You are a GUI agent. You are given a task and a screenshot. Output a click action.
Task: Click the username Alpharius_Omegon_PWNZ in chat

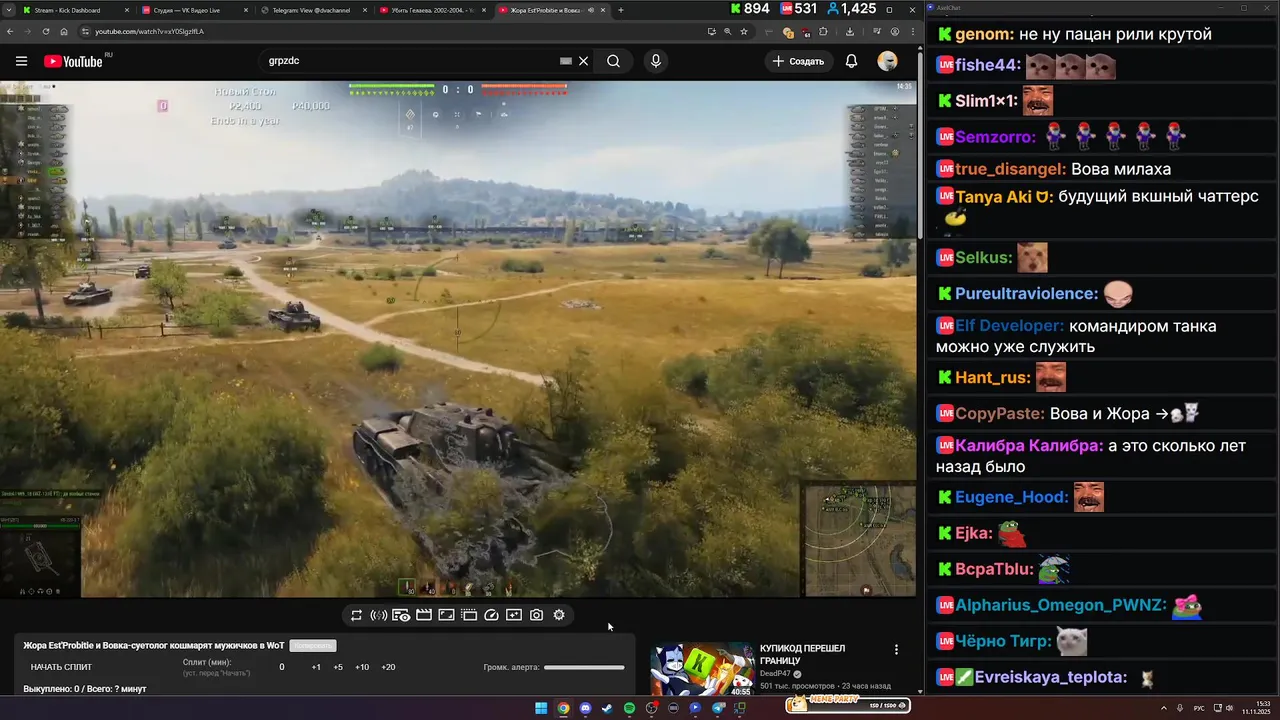1060,605
